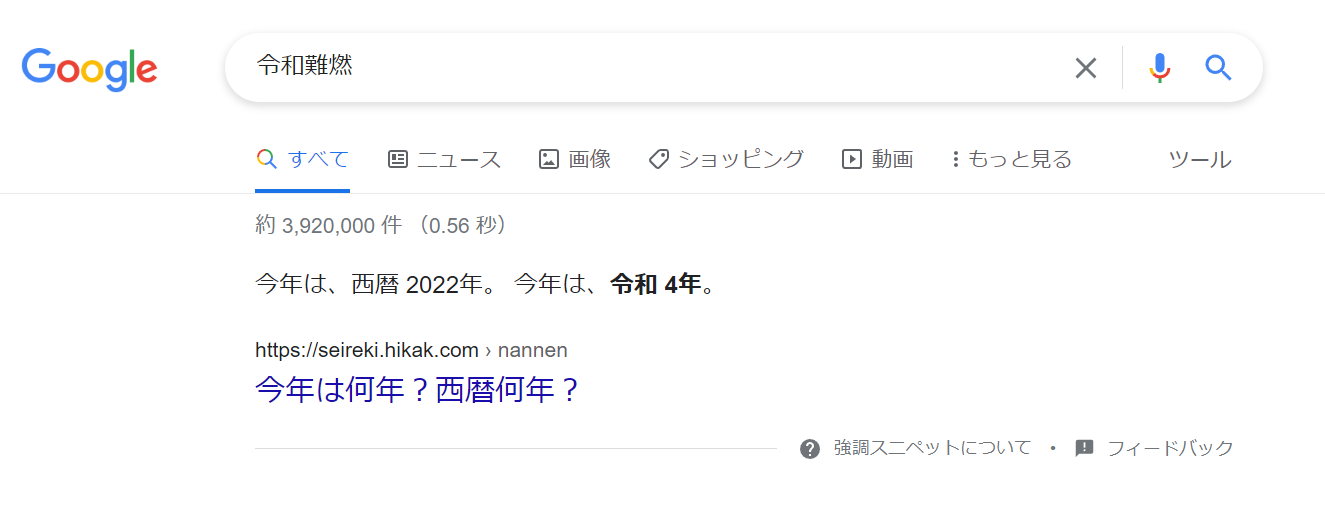This screenshot has width=1325, height=515.
Task: Start voice search with microphone icon
Action: tap(1159, 68)
